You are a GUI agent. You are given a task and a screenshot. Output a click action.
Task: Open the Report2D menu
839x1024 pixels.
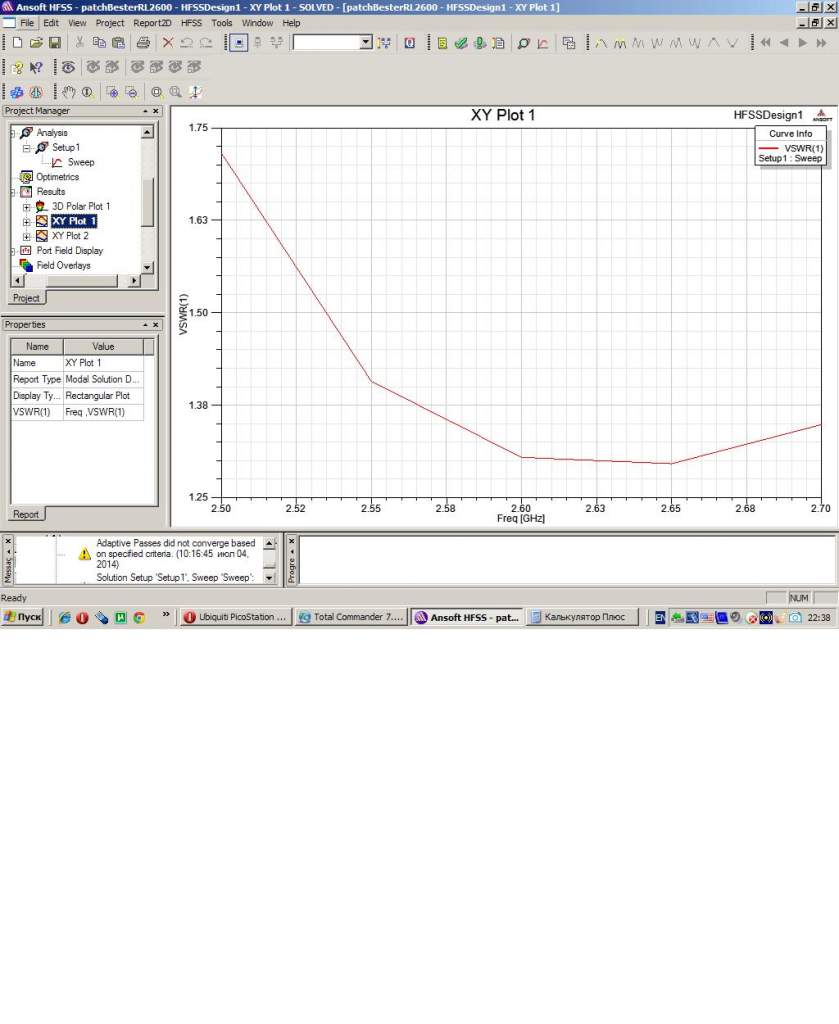tap(153, 22)
